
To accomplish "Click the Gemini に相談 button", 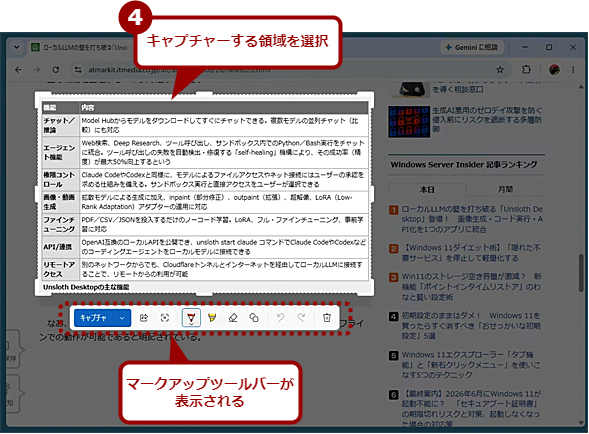I will click(472, 47).
